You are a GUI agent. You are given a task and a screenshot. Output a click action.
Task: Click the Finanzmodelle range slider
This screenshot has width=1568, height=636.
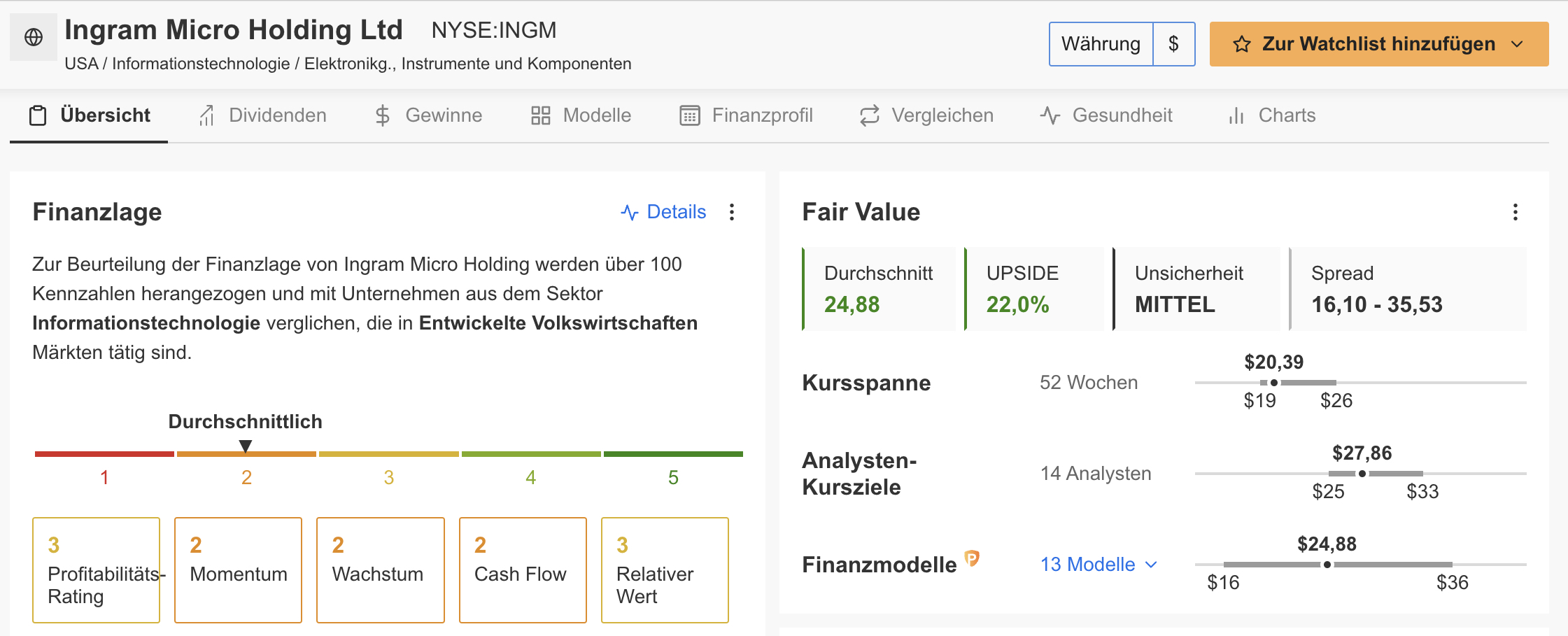click(x=1360, y=565)
